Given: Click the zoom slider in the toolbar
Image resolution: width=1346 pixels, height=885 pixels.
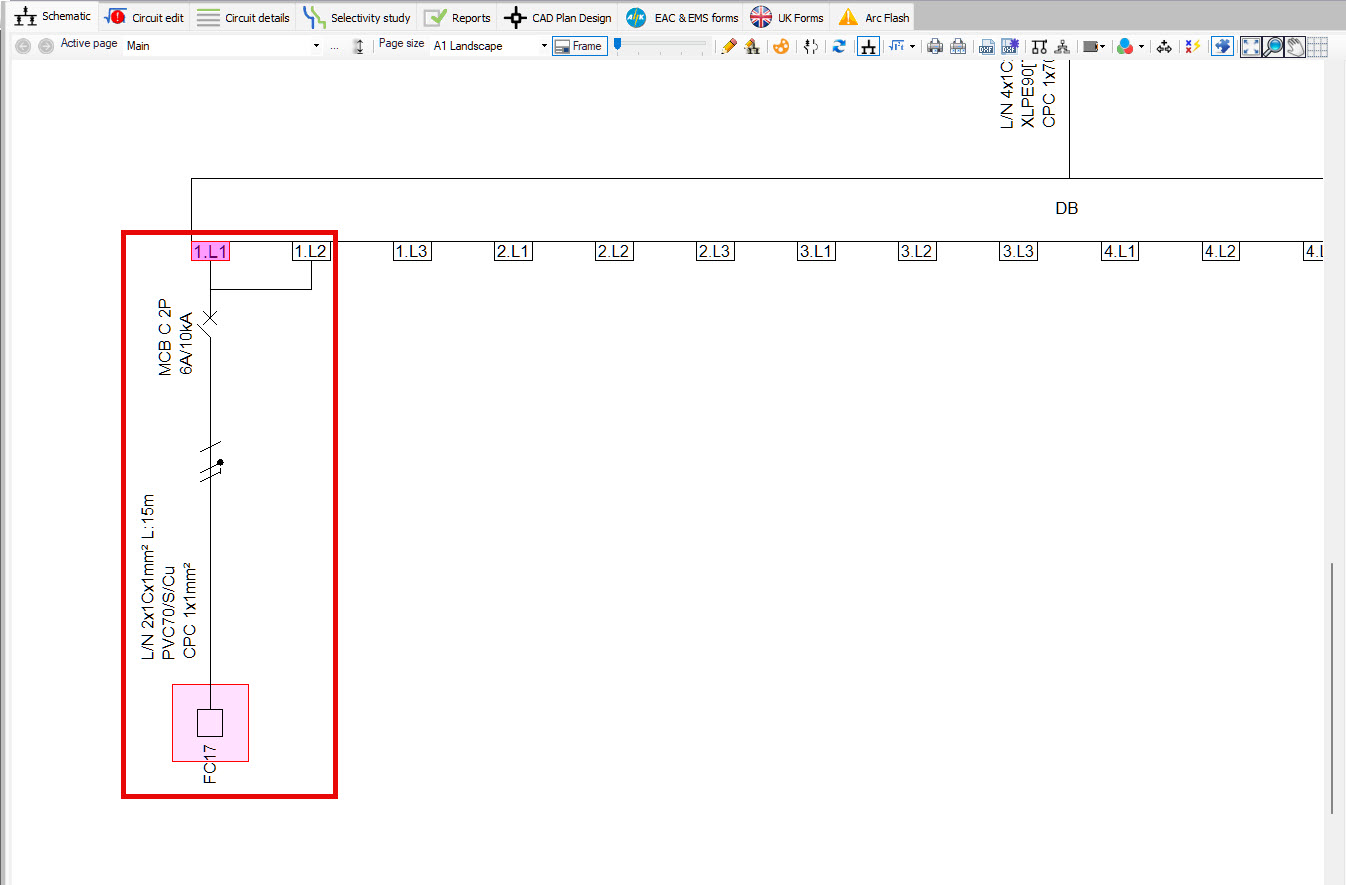Looking at the screenshot, I should point(660,46).
